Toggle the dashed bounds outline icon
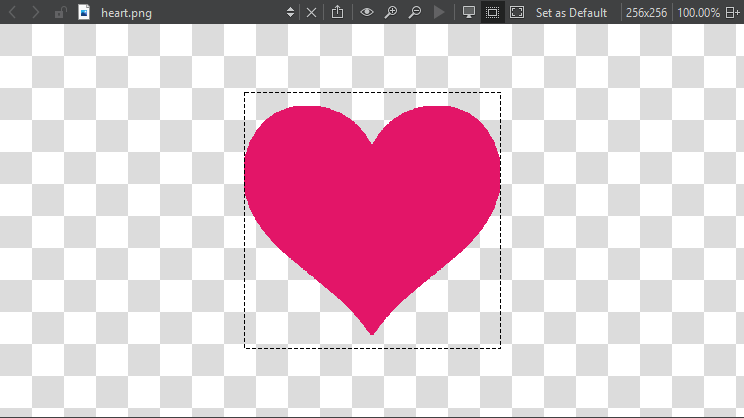Viewport: 744px width, 418px height. [492, 12]
